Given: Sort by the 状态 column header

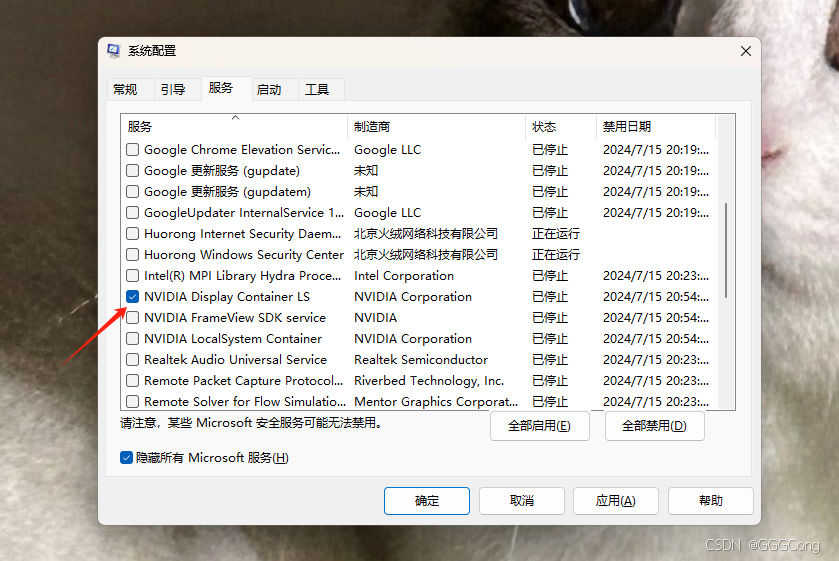Looking at the screenshot, I should tap(561, 127).
